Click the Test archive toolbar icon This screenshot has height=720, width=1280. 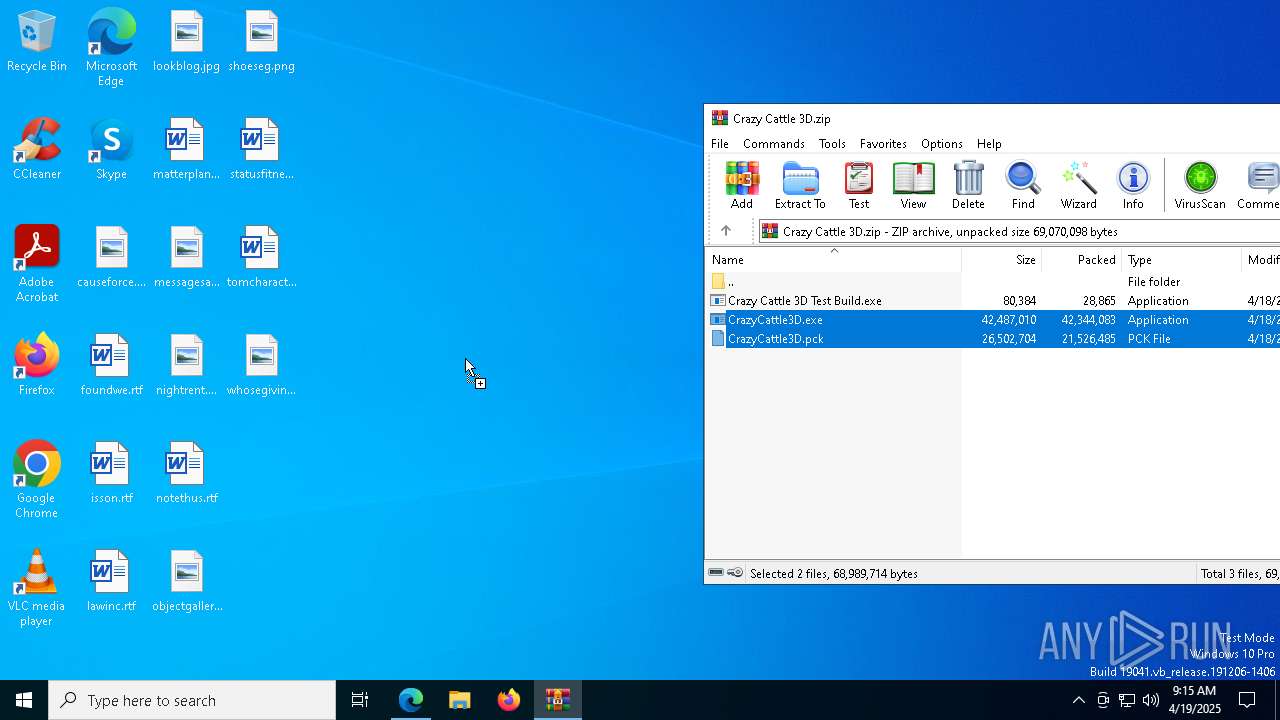859,185
